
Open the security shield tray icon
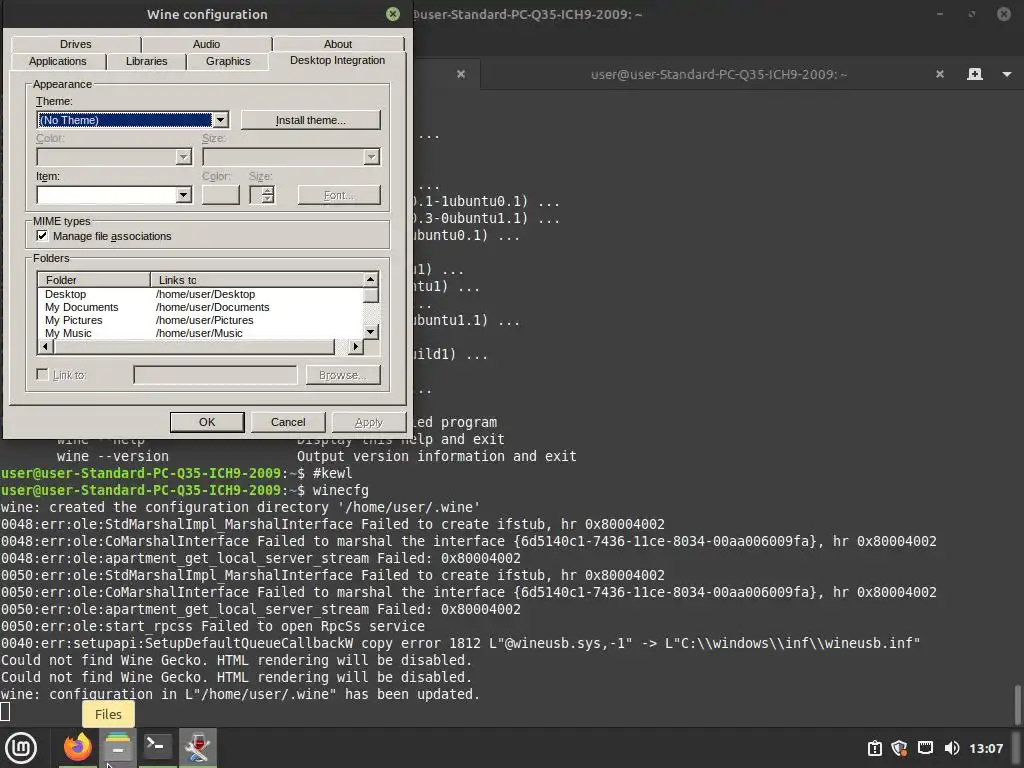click(x=899, y=748)
